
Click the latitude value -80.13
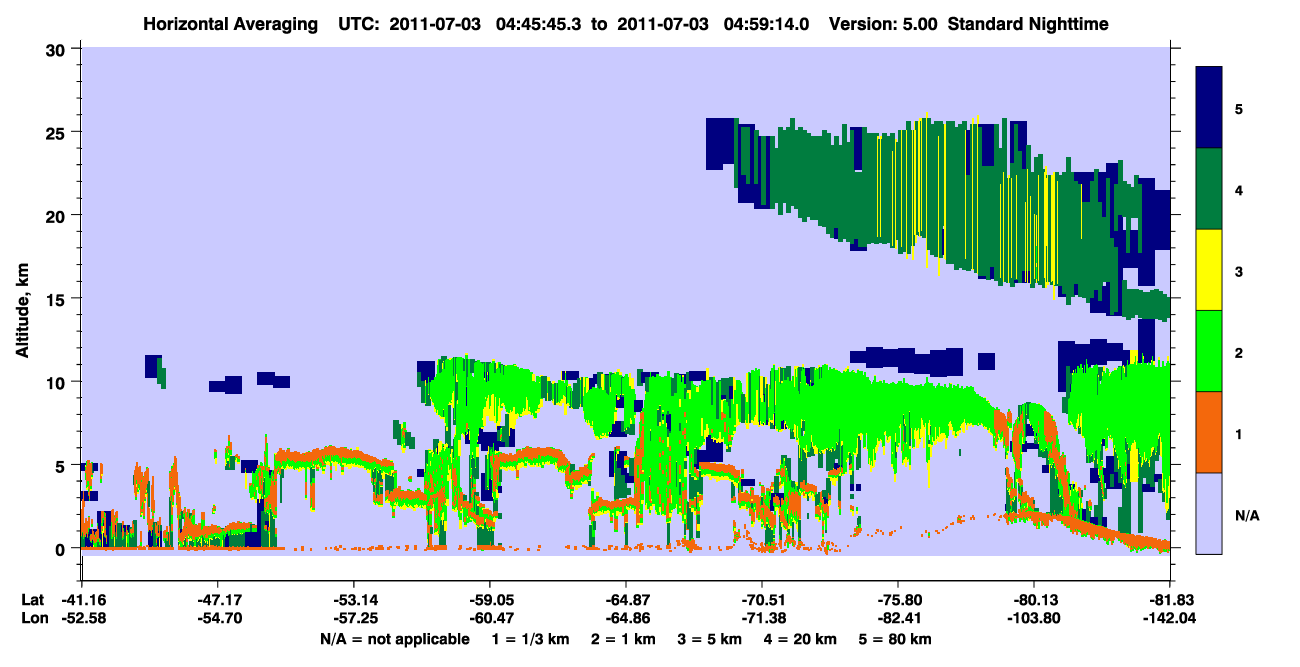click(1034, 600)
